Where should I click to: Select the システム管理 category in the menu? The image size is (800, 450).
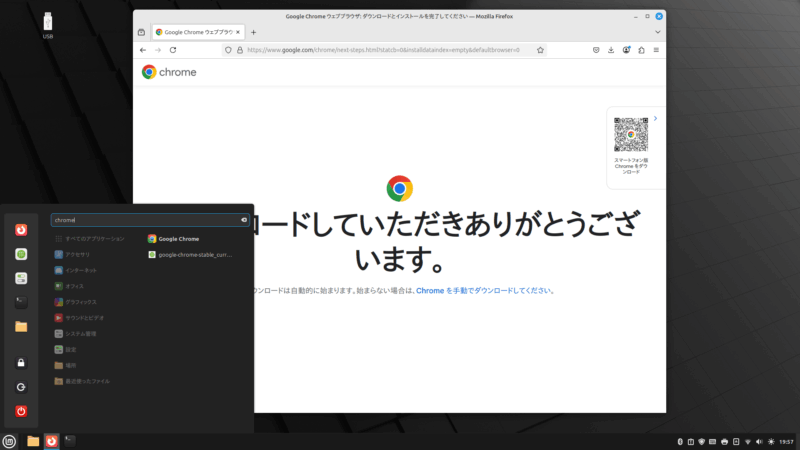coord(75,334)
